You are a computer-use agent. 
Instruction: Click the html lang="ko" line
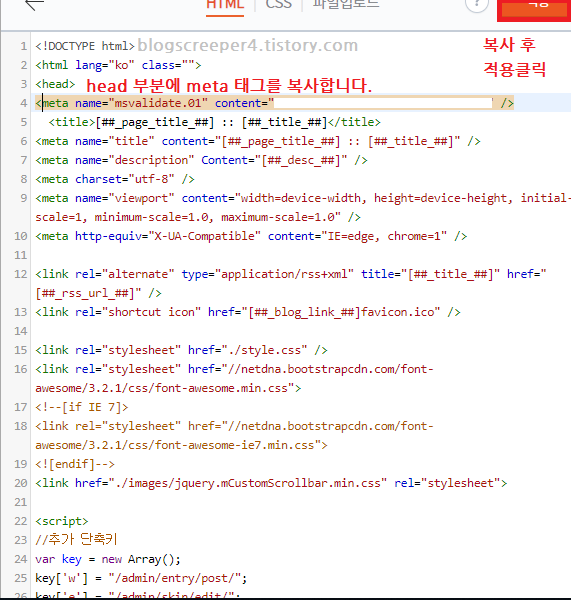(x=118, y=65)
